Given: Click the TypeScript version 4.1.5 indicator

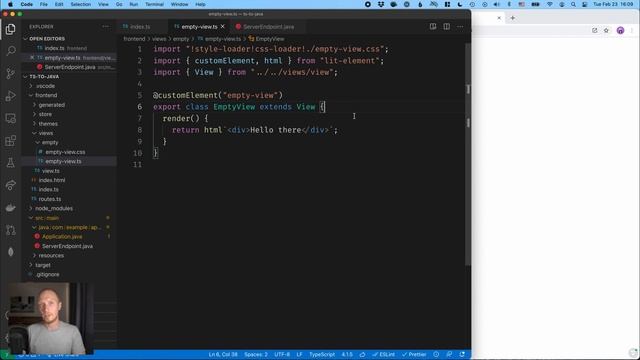Looking at the screenshot, I should 347,354.
